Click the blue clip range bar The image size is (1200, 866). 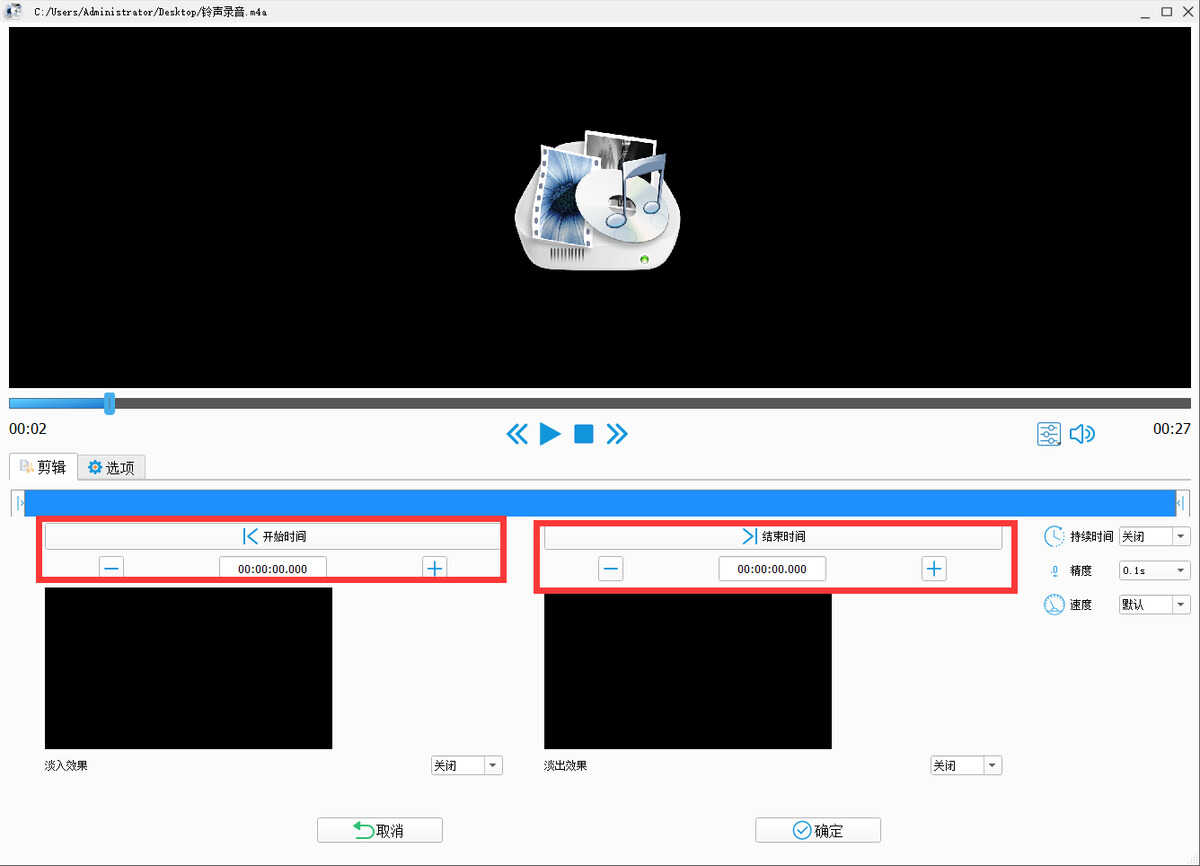pyautogui.click(x=600, y=503)
